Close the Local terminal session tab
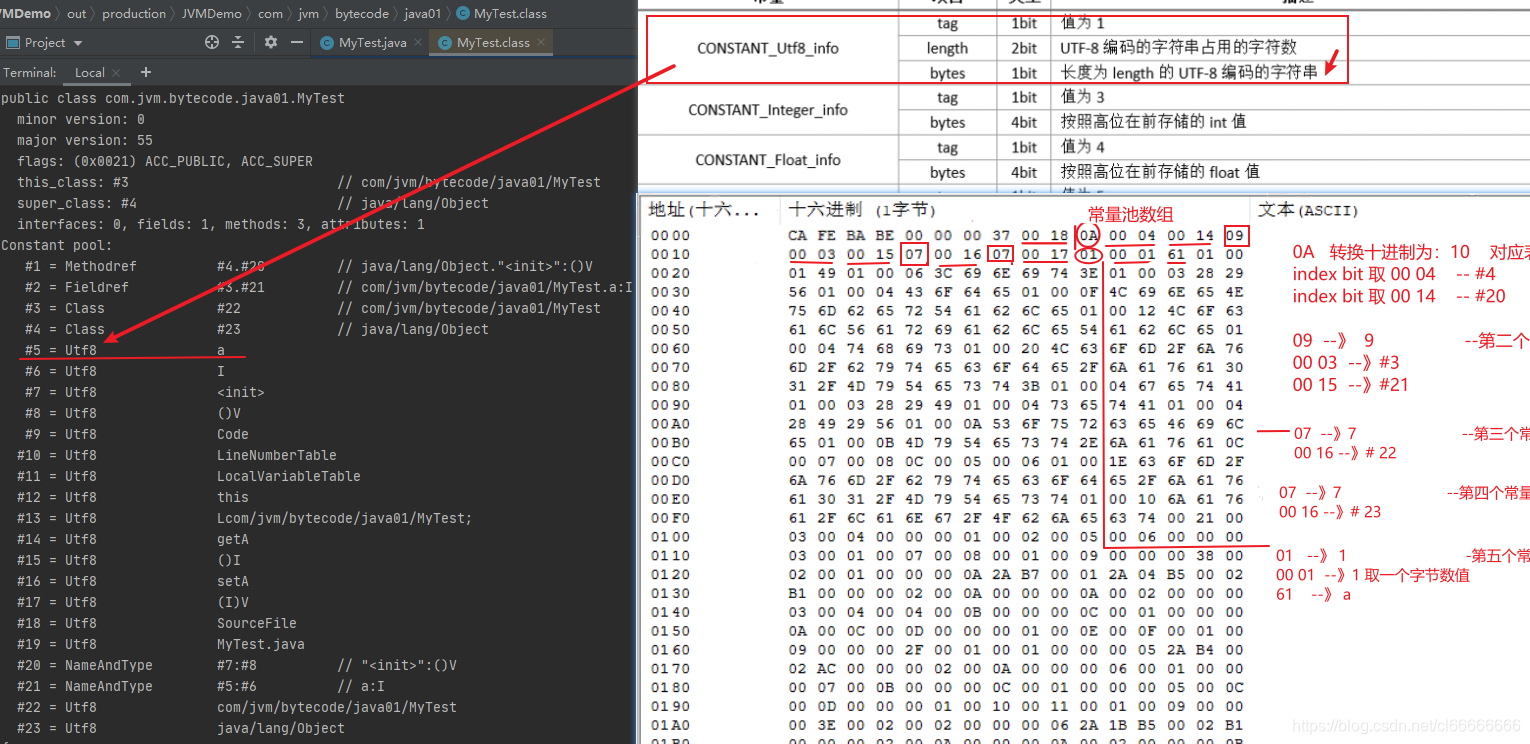Screen dimensions: 1530x744 (x=117, y=72)
